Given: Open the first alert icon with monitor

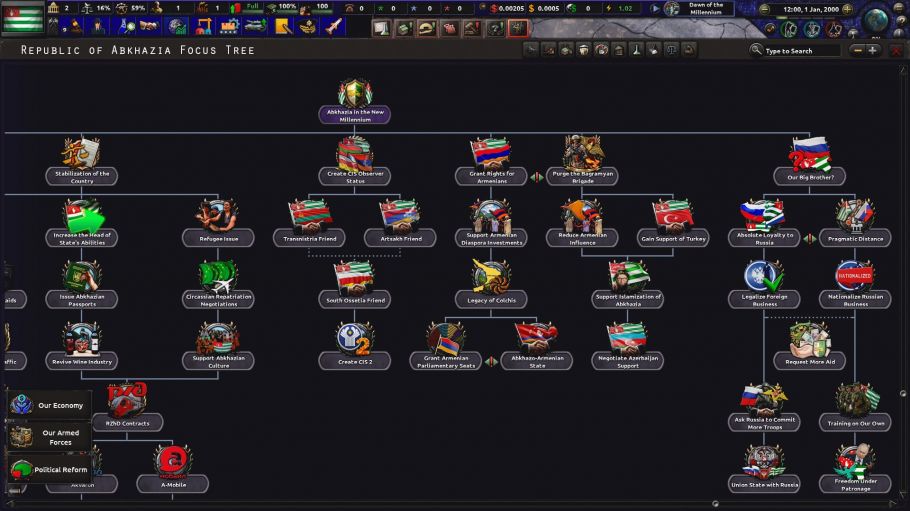Looking at the screenshot, I should 381,27.
